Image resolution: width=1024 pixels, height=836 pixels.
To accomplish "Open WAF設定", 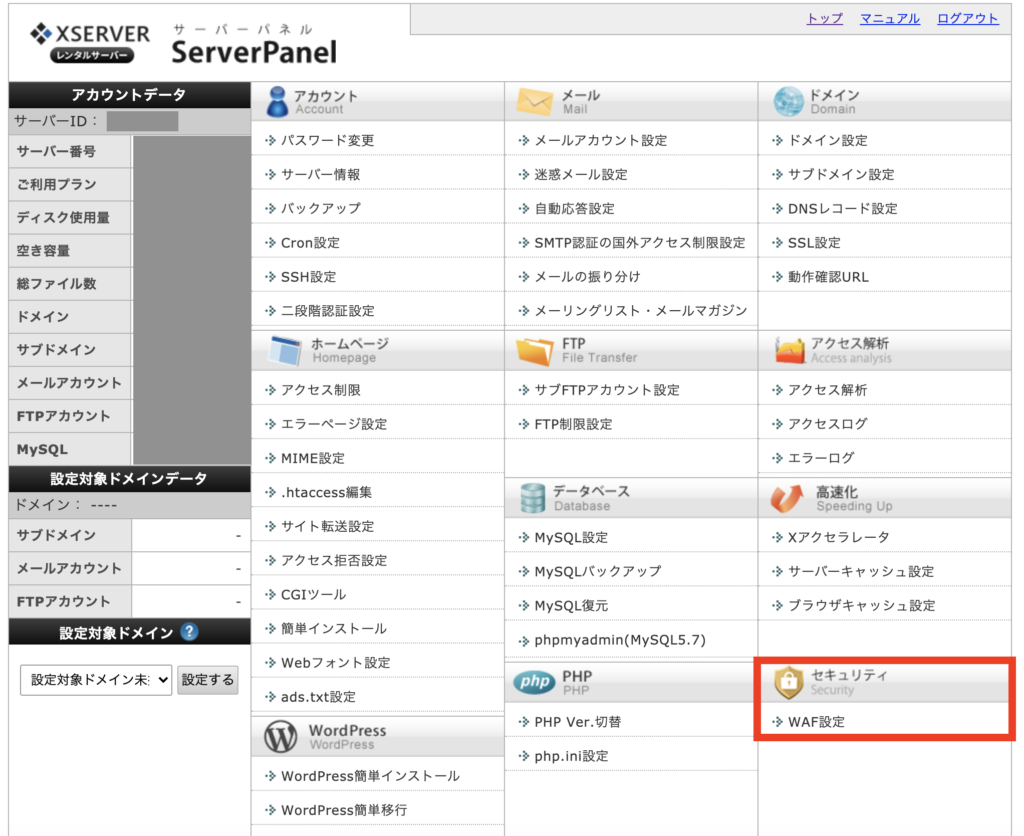I will (x=816, y=722).
